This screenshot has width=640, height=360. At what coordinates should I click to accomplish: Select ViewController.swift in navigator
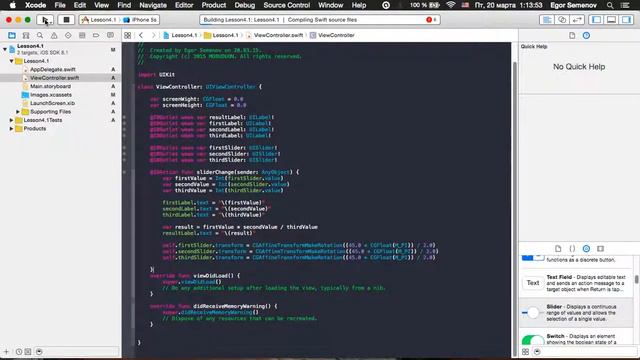click(x=54, y=78)
